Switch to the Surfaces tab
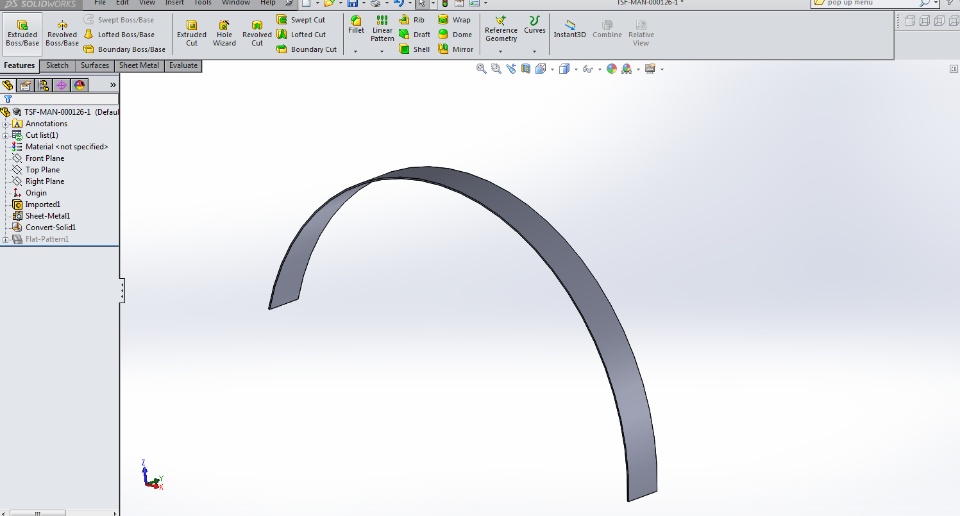The height and width of the screenshot is (516, 960). [94, 65]
